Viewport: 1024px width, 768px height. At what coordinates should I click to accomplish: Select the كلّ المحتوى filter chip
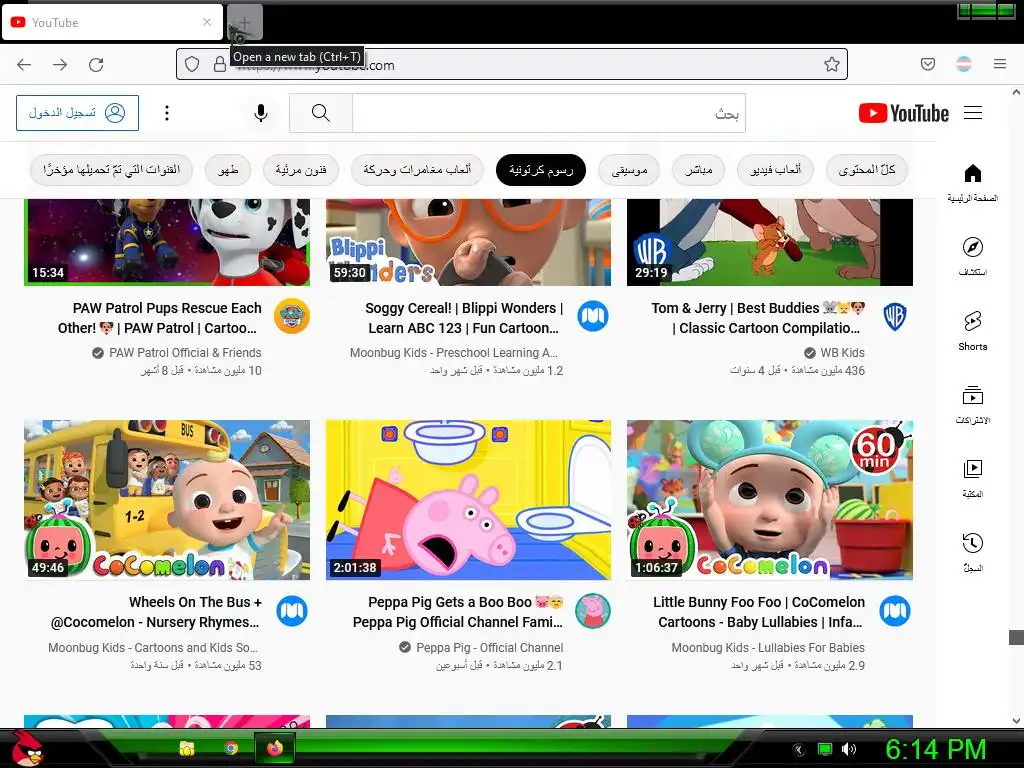867,170
